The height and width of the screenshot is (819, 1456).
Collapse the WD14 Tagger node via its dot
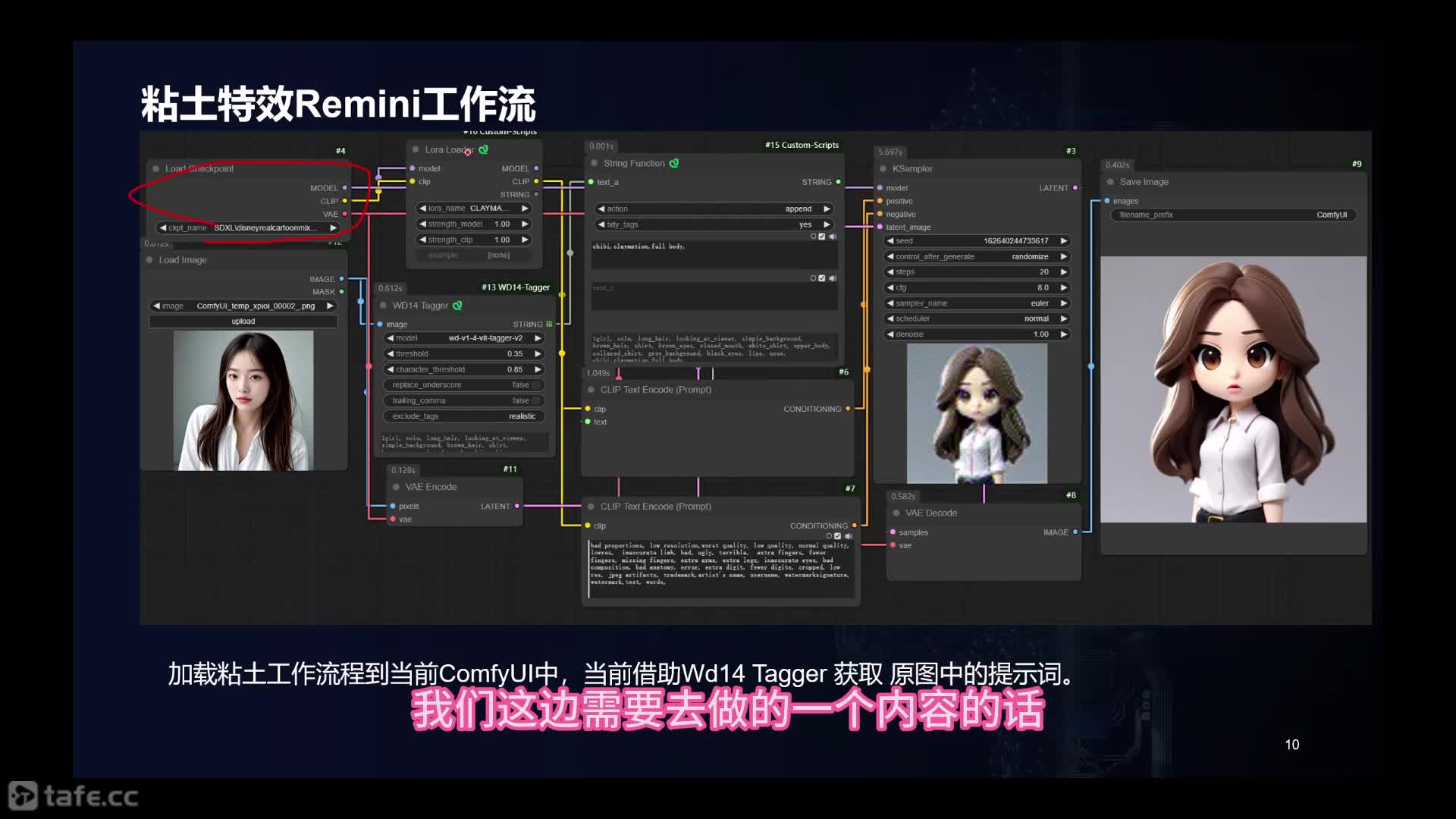click(x=383, y=306)
